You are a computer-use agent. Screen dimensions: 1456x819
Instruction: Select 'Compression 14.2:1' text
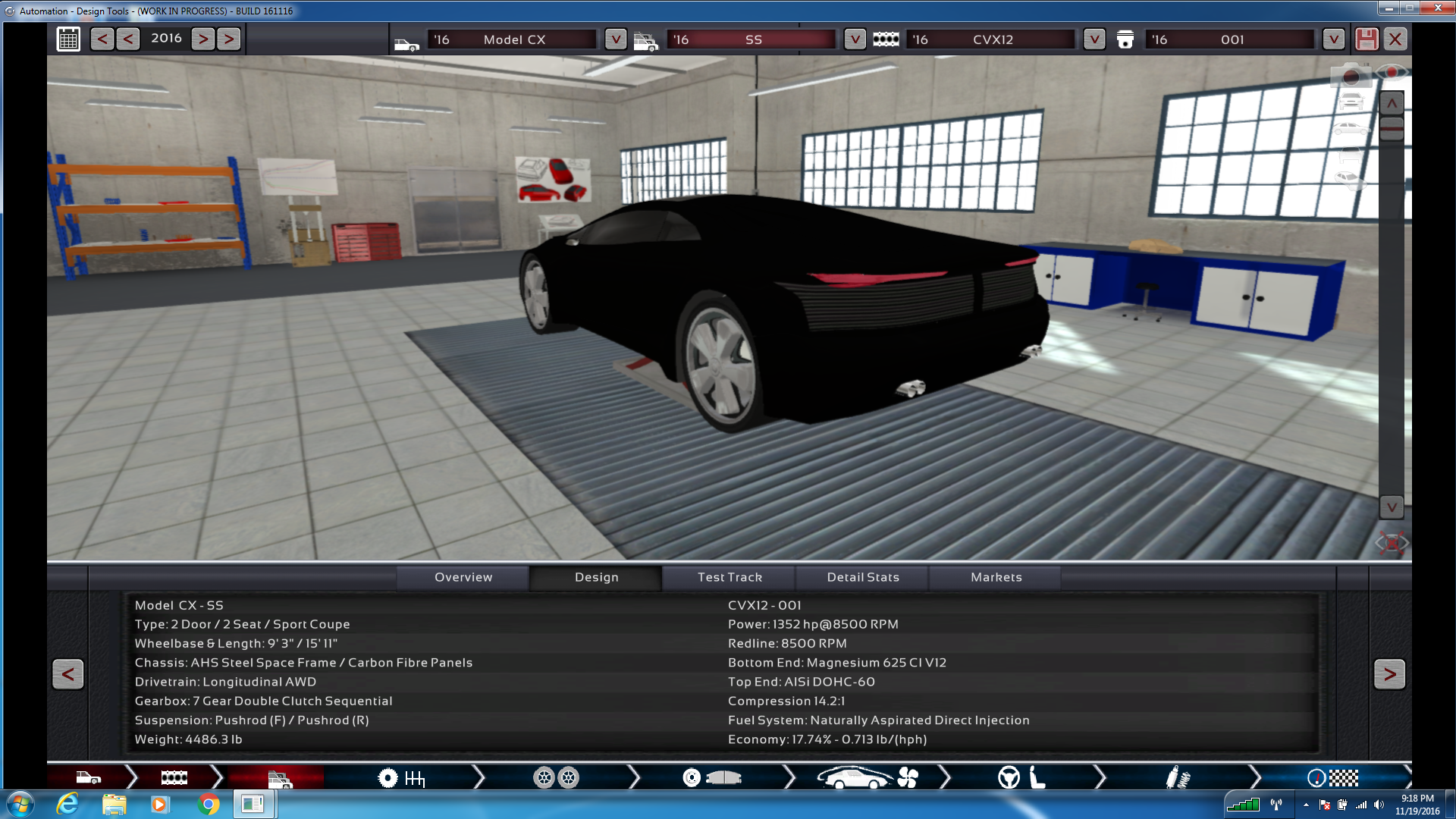click(x=786, y=701)
